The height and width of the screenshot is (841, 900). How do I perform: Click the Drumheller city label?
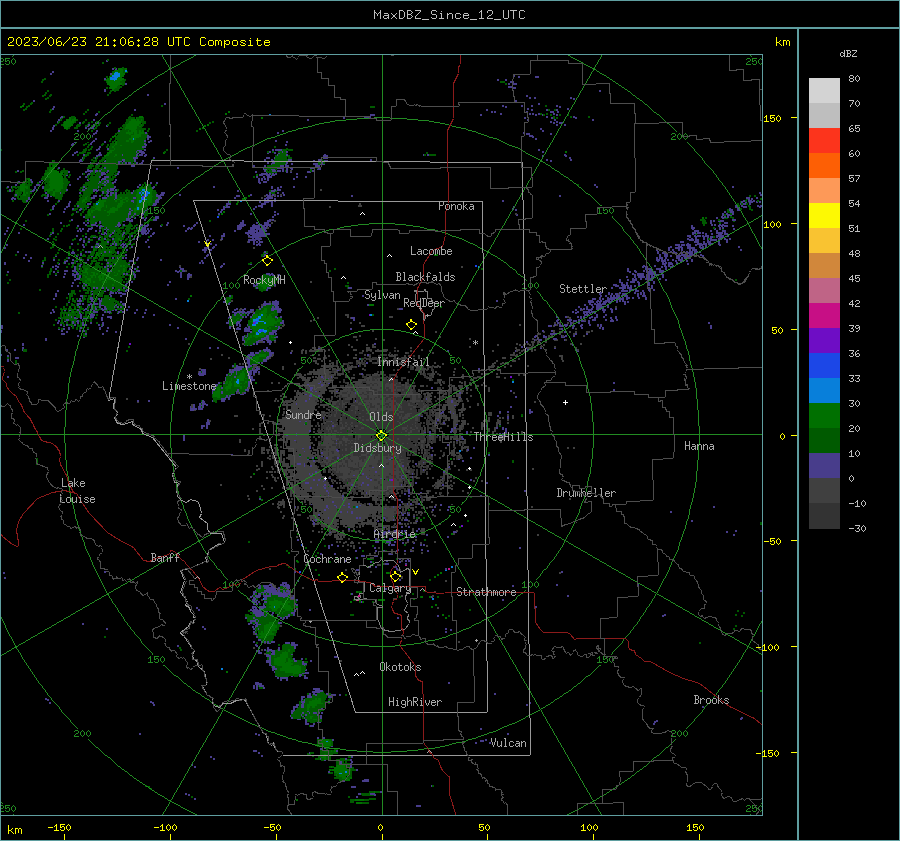point(586,493)
